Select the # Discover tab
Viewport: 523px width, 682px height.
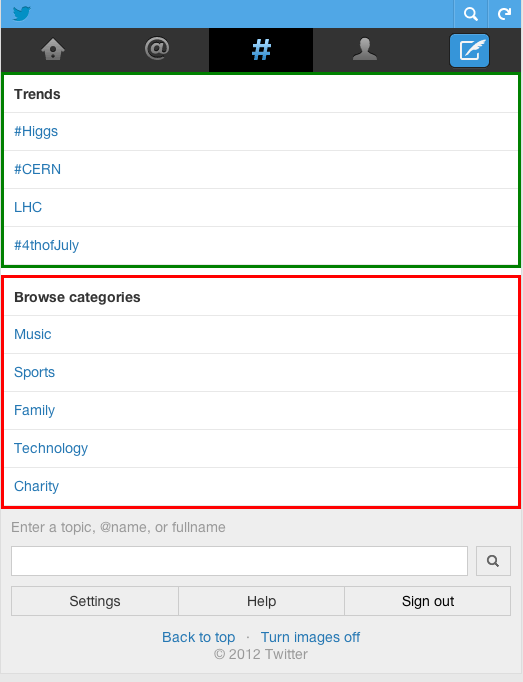[x=261, y=50]
